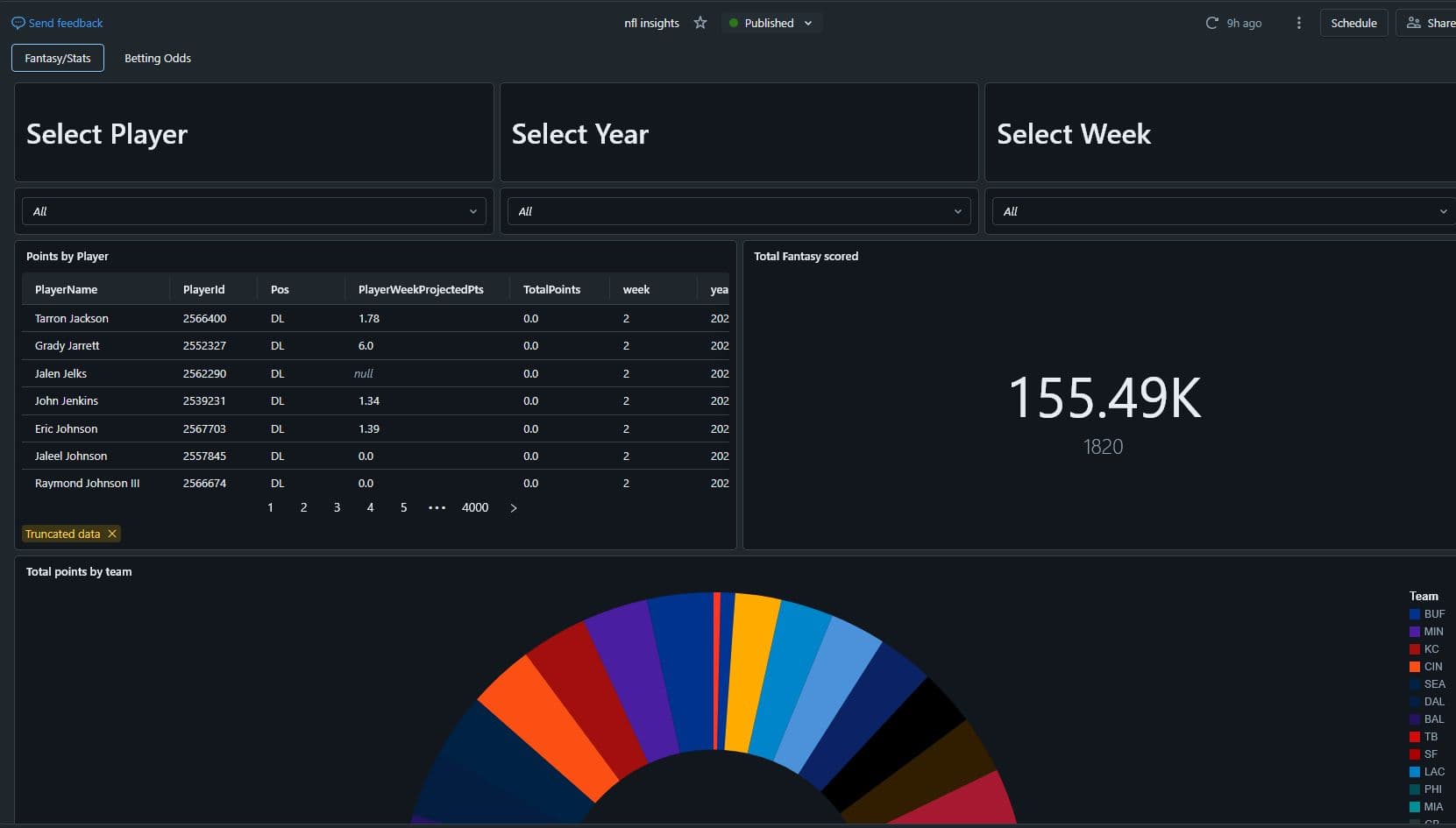Open the Send feedback link

[66, 23]
